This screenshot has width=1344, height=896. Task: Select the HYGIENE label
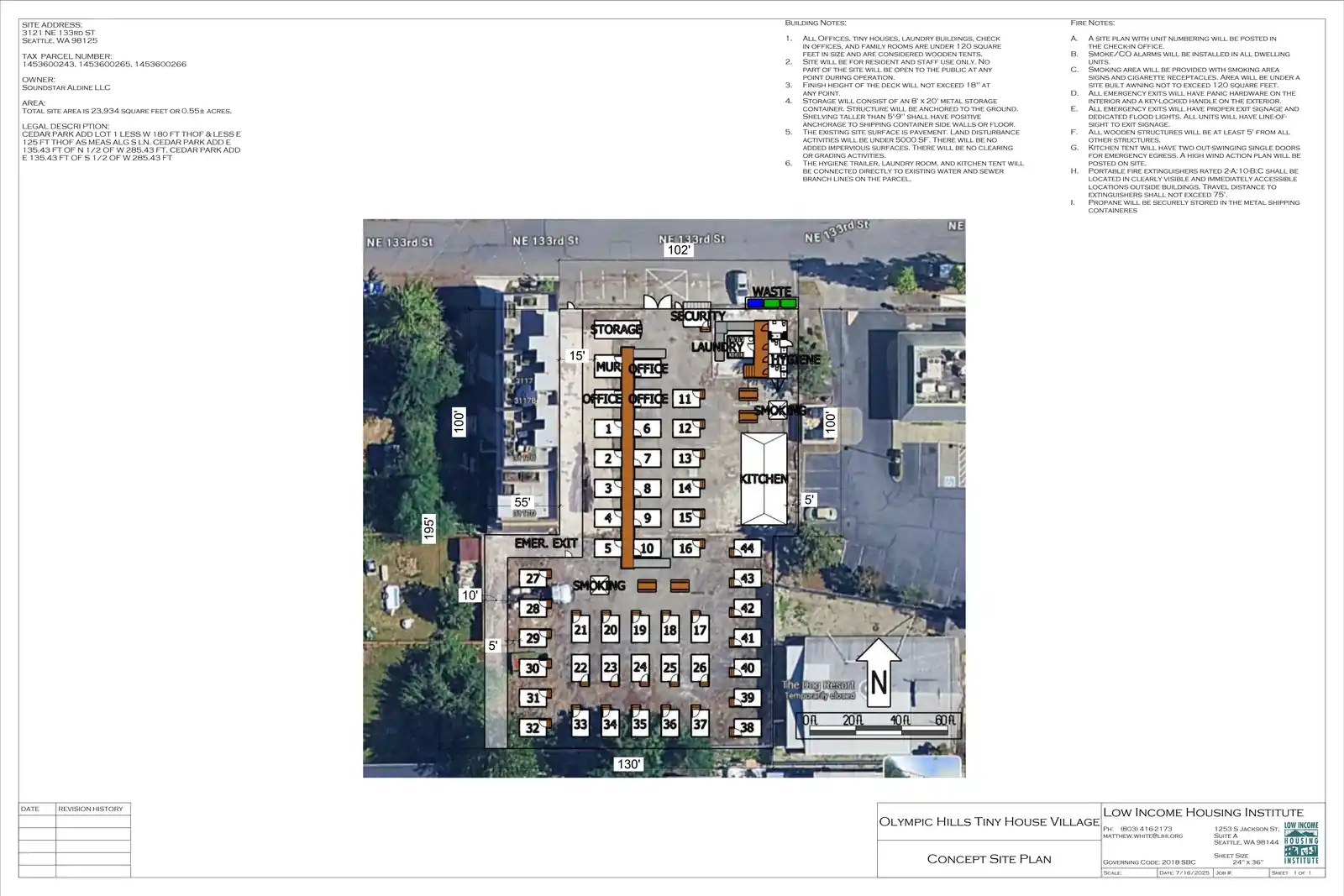coord(795,359)
